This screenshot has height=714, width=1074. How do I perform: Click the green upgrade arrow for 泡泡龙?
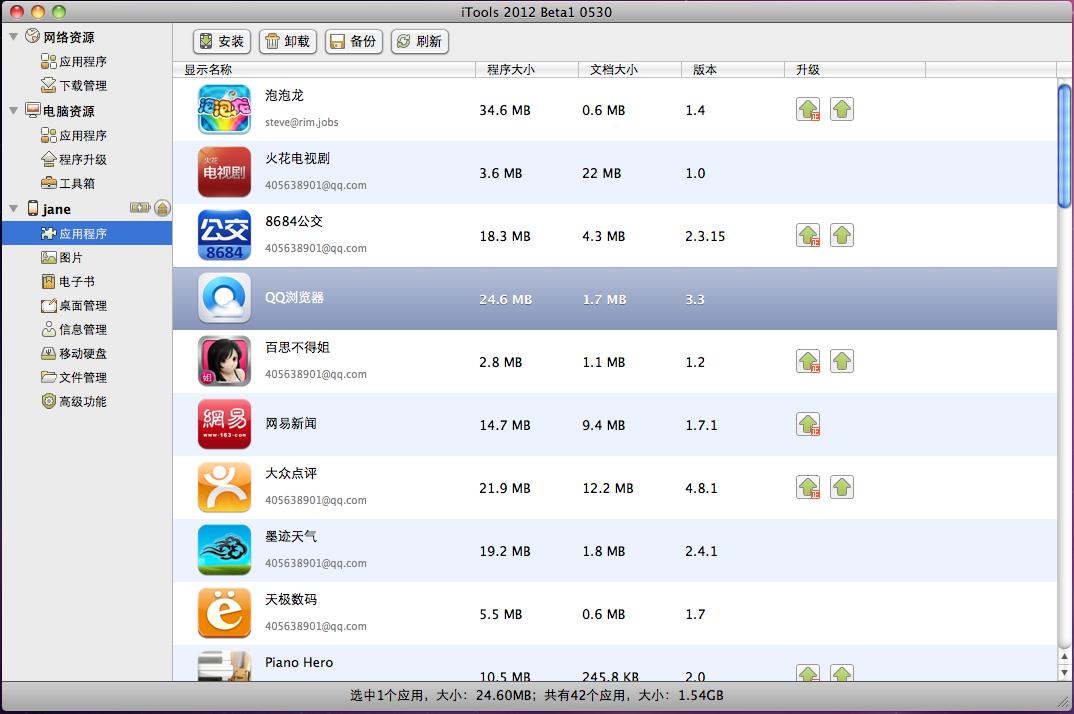(807, 110)
